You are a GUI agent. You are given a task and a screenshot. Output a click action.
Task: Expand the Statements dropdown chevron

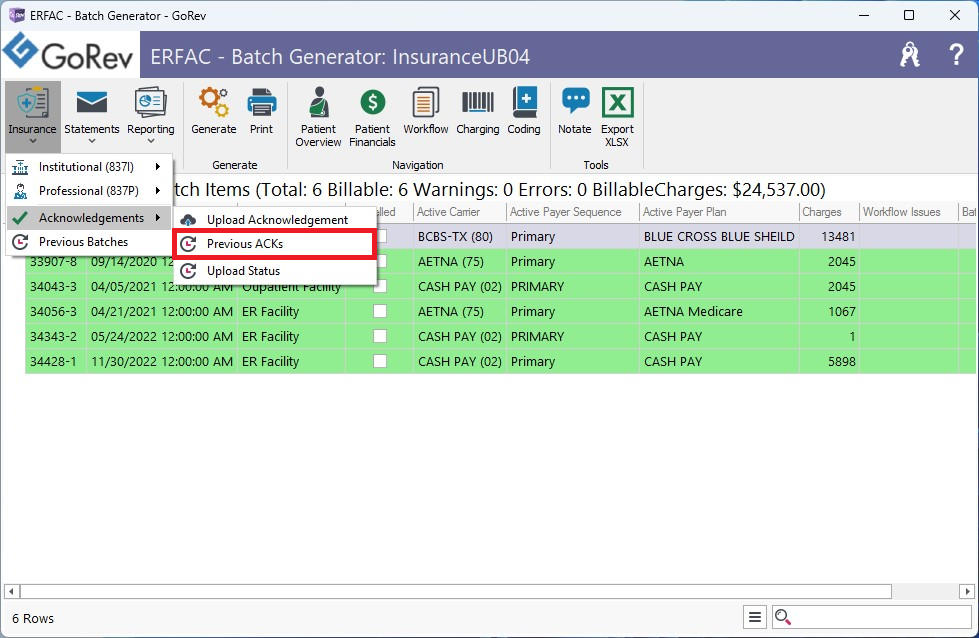point(92,142)
